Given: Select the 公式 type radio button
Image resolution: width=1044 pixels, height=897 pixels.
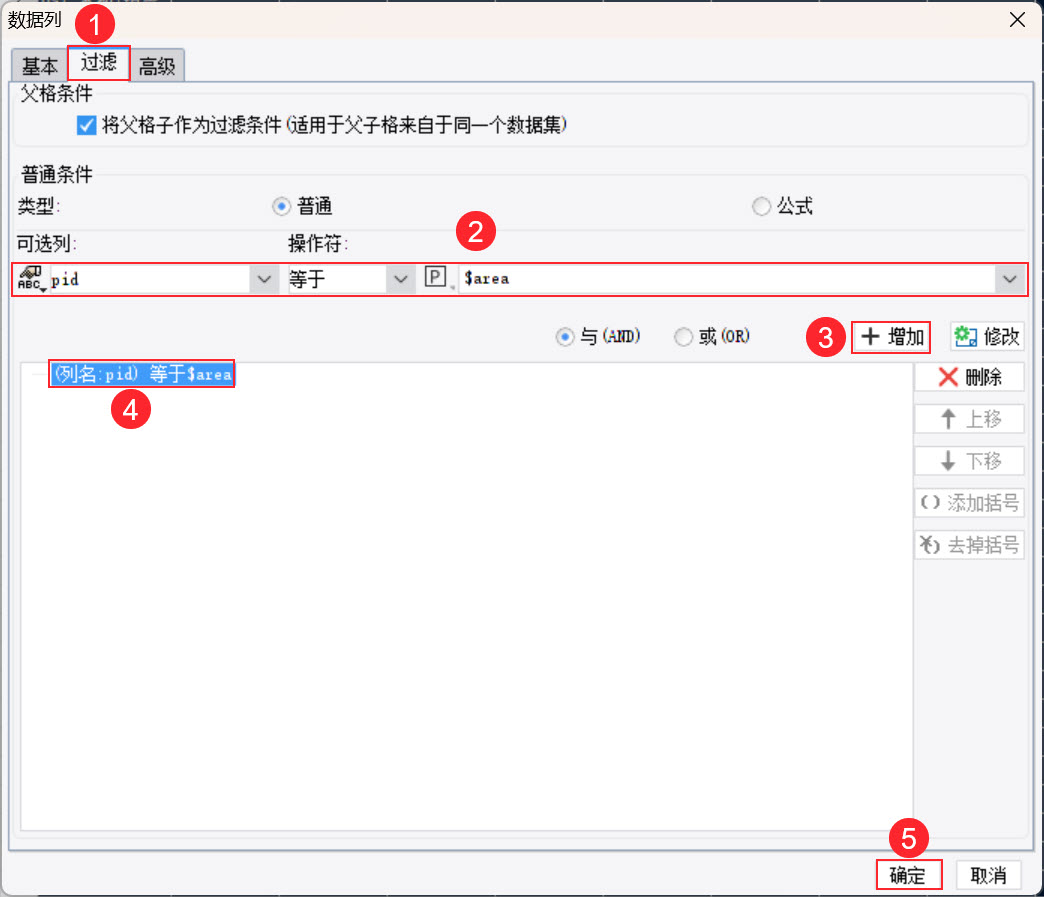Looking at the screenshot, I should click(761, 206).
